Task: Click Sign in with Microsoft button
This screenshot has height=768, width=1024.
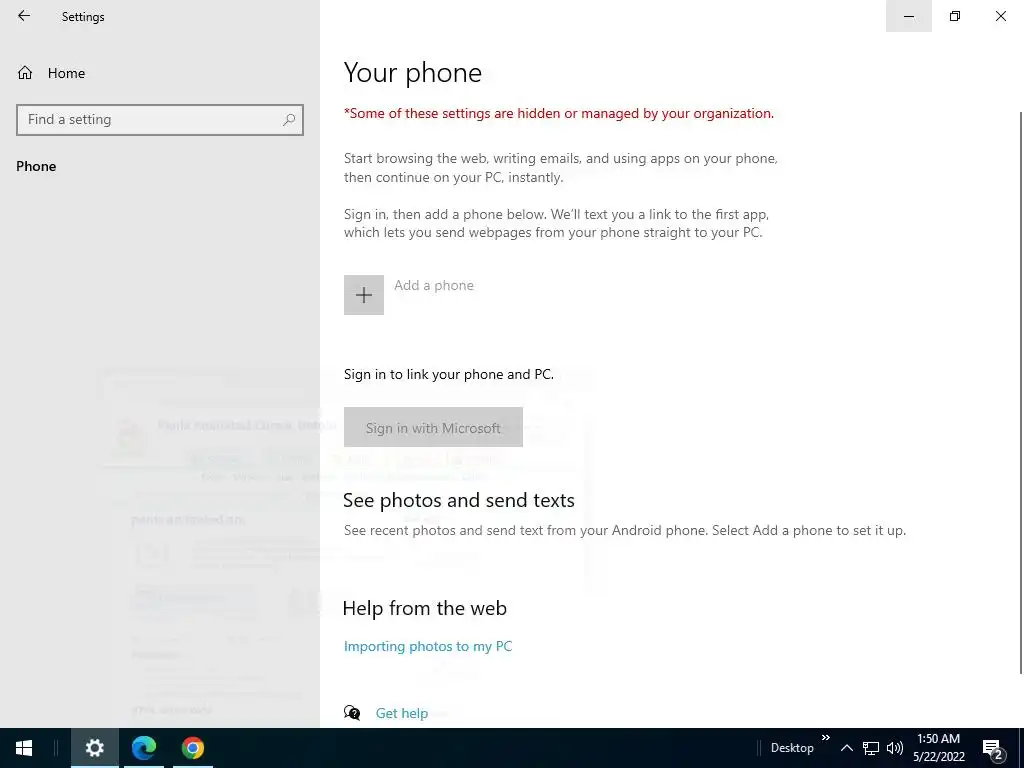Action: coord(433,427)
